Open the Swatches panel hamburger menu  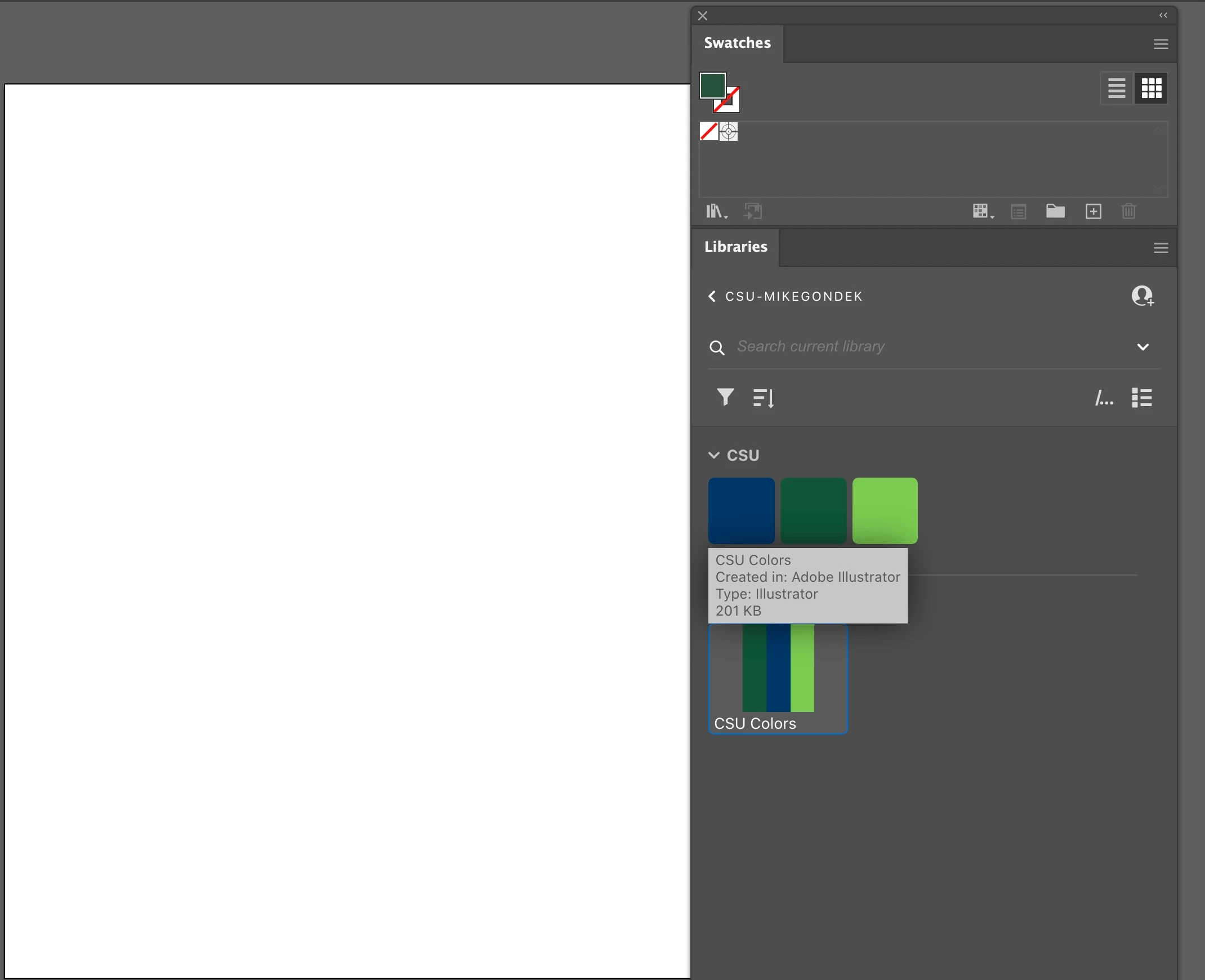tap(1161, 44)
